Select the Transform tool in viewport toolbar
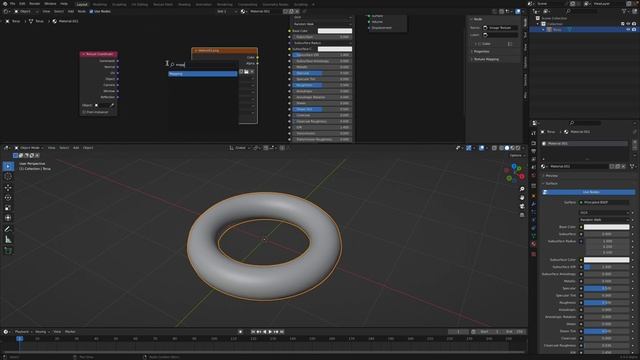This screenshot has height=360, width=640. pos(8,218)
